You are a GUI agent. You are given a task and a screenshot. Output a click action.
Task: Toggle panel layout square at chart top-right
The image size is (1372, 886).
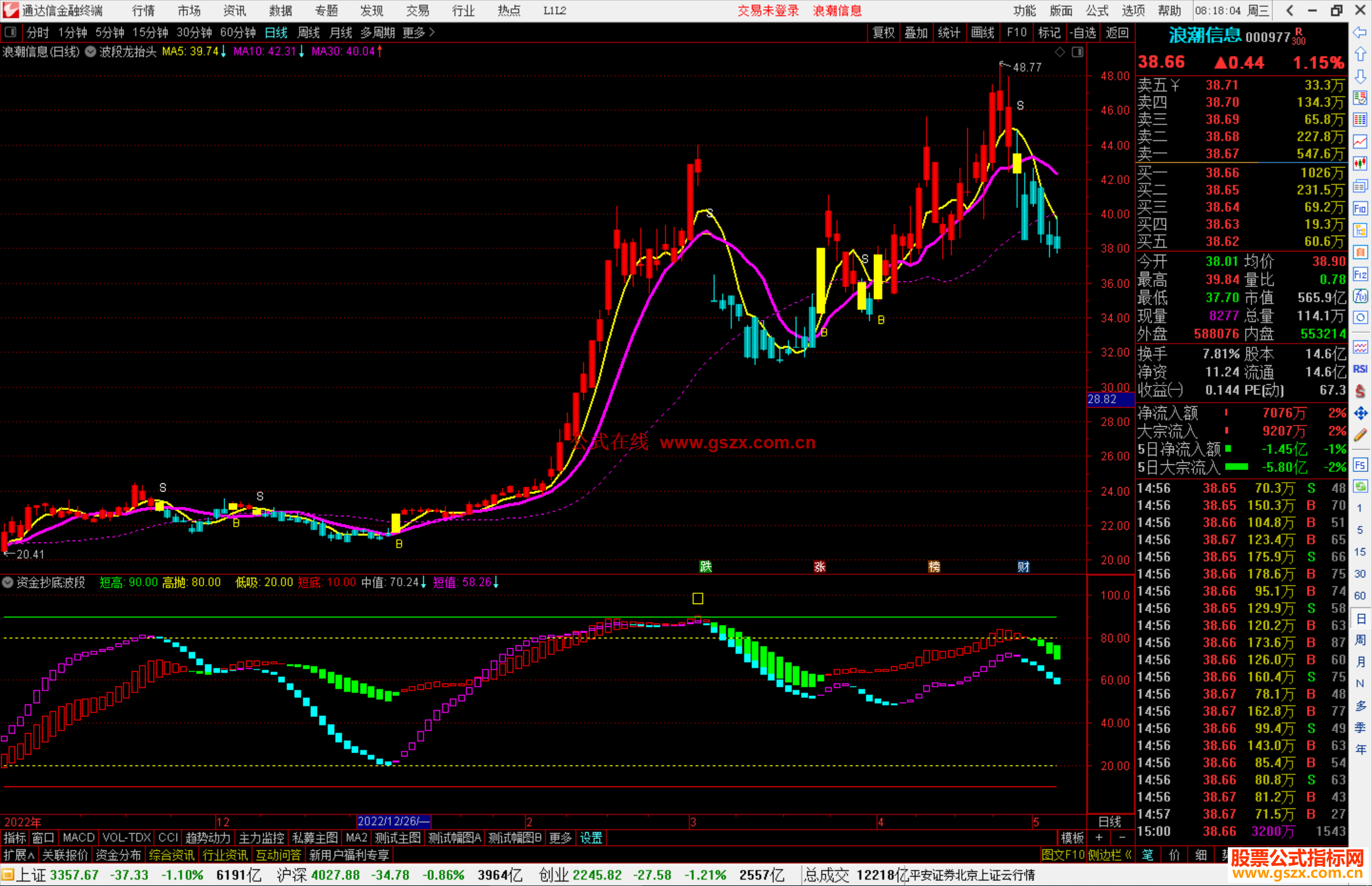(x=1077, y=52)
